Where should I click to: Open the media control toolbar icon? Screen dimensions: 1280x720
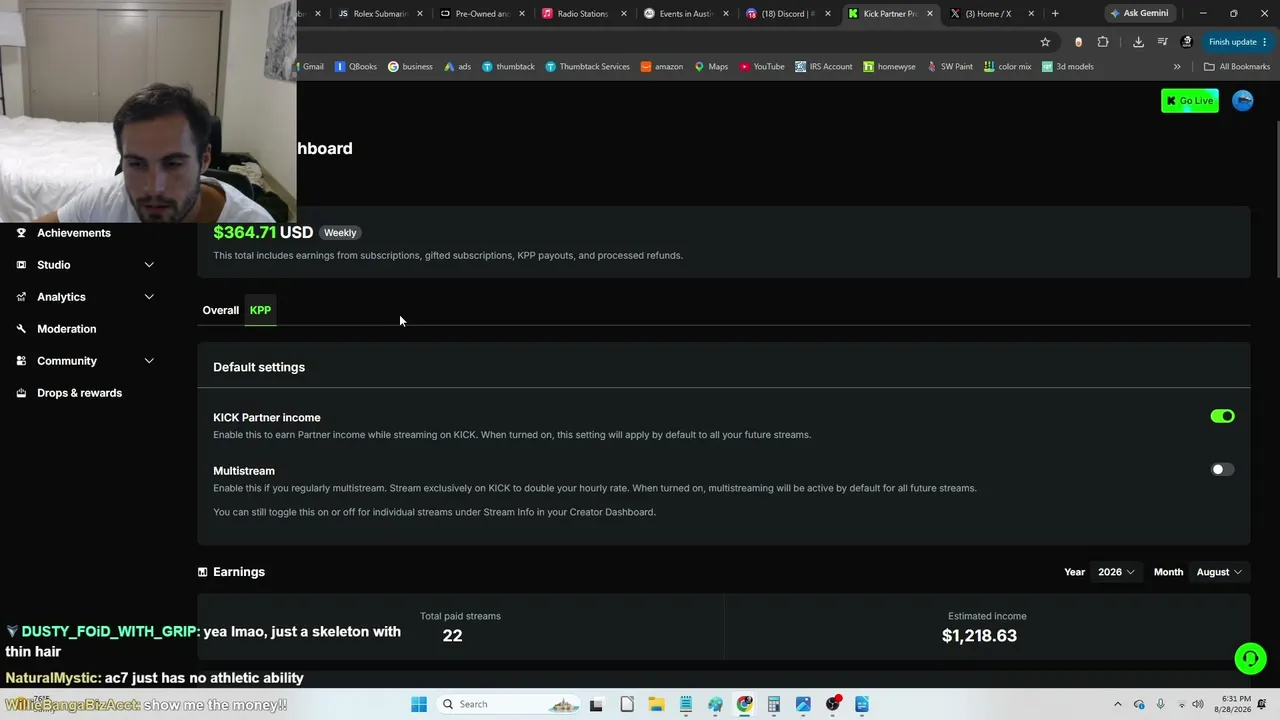[1162, 42]
